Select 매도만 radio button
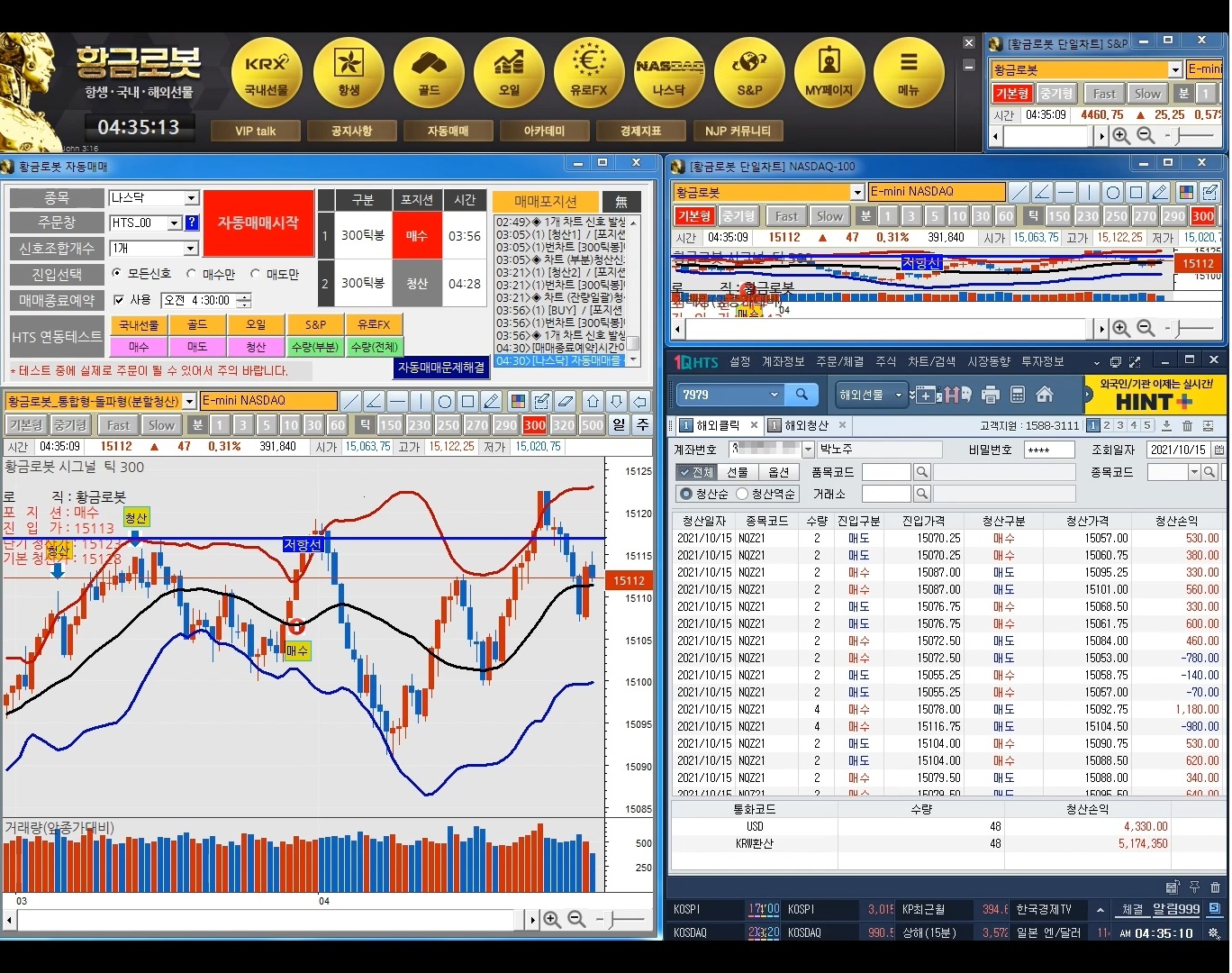Viewport: 1232px width, 973px height. point(255,273)
